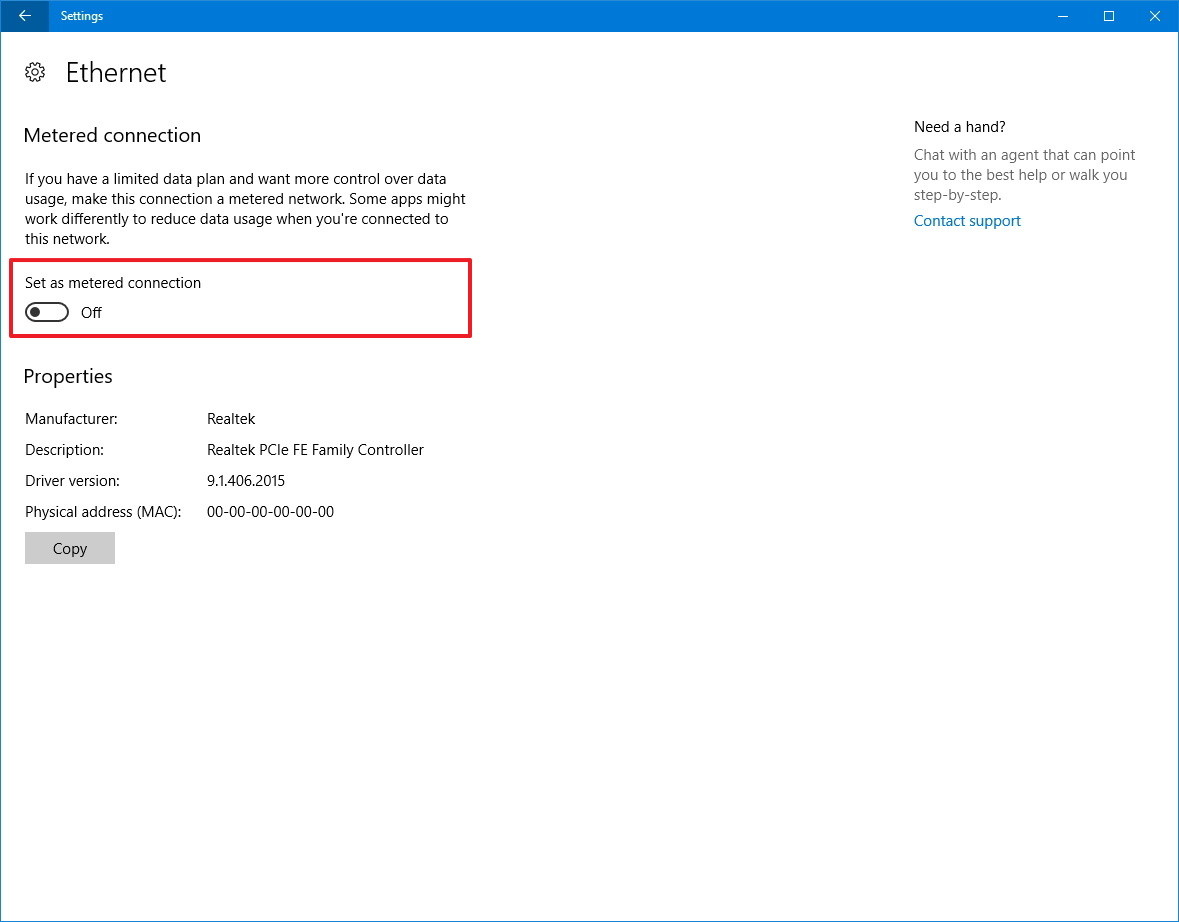Image resolution: width=1179 pixels, height=922 pixels.
Task: Click the Realtek PCIe FE Family Controller description
Action: (x=315, y=449)
